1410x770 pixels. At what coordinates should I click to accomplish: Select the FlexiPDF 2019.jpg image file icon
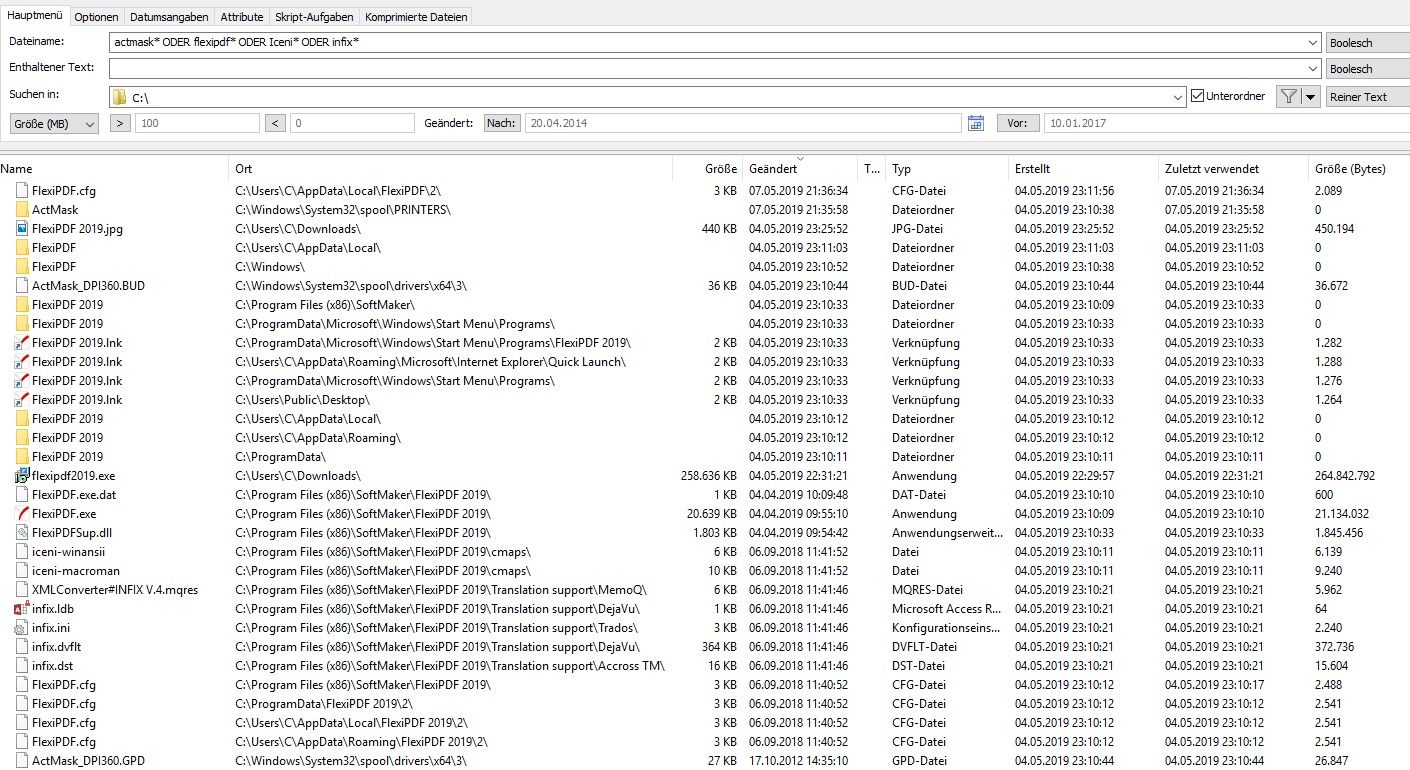(22, 229)
